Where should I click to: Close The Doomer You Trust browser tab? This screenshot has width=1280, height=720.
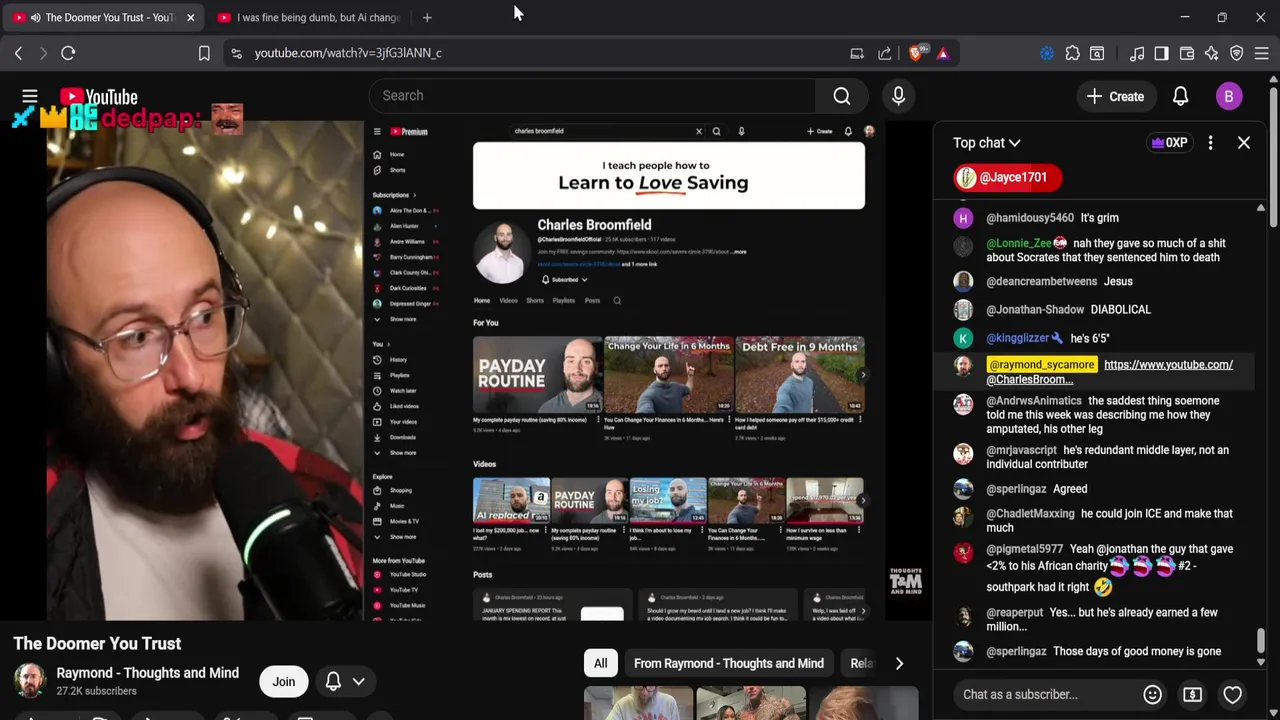point(190,17)
